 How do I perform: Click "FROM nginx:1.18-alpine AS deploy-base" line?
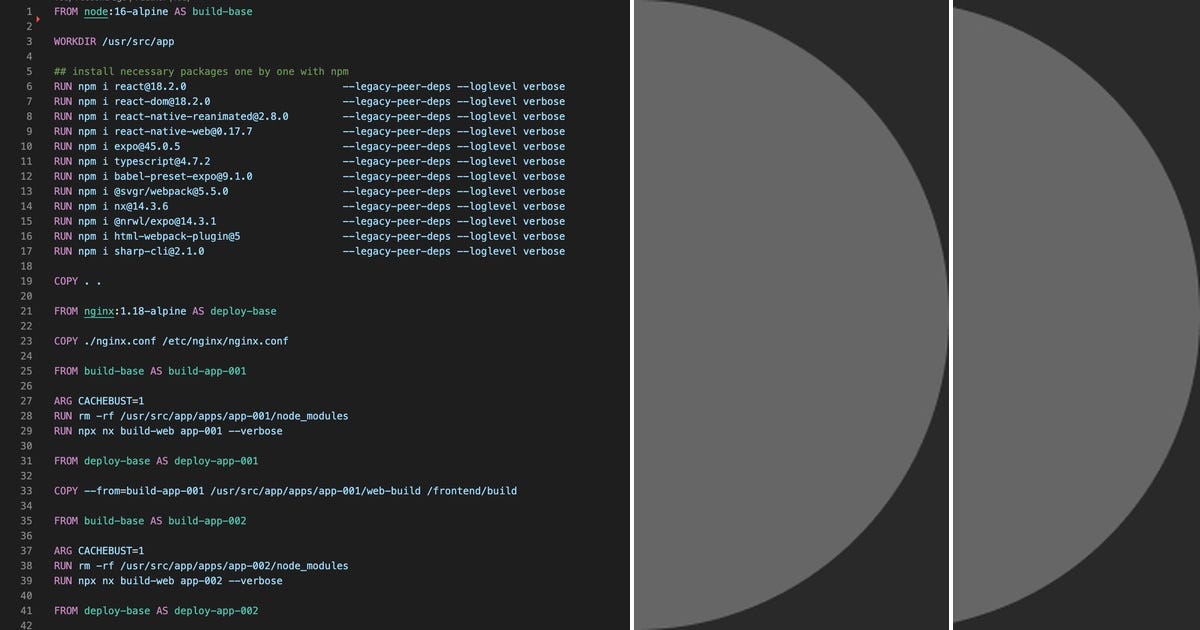(x=165, y=312)
